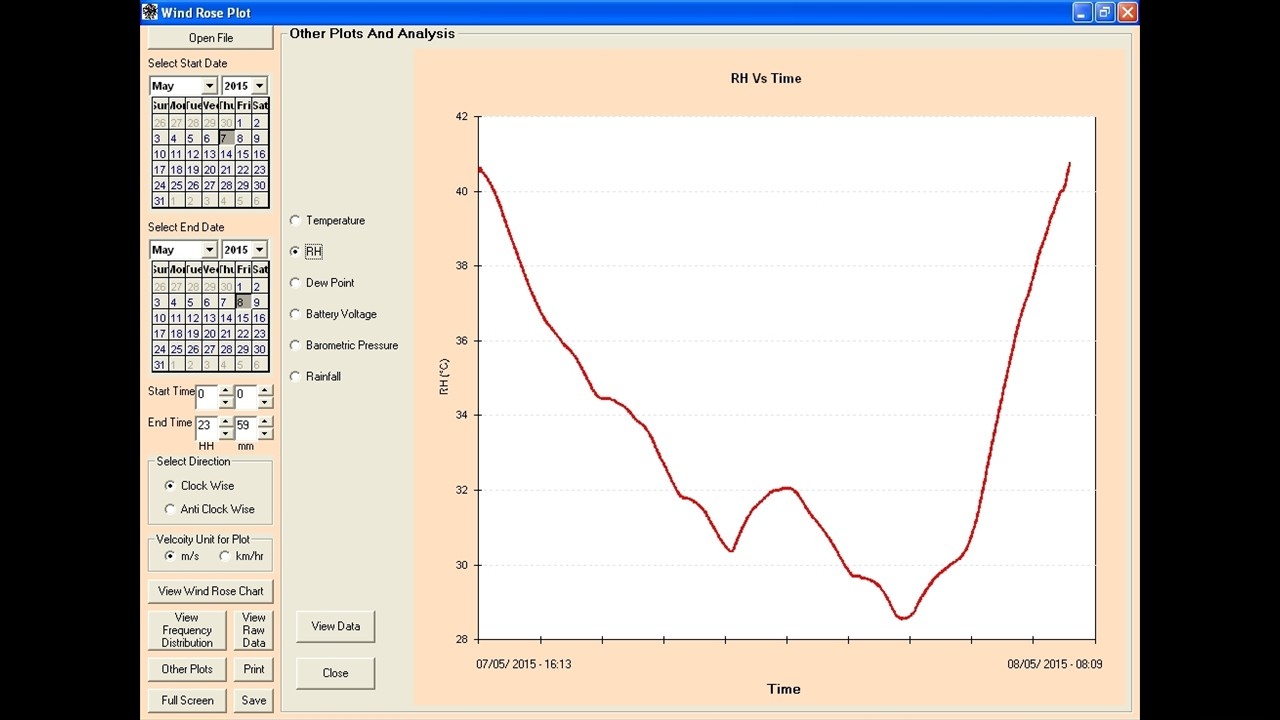Click the Other Plots button
This screenshot has width=1280, height=720.
tap(187, 670)
